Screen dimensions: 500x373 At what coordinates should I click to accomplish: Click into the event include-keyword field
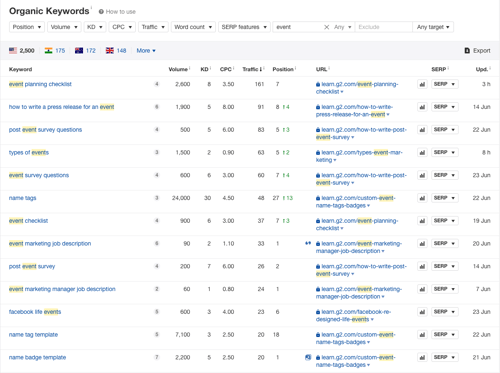point(298,27)
